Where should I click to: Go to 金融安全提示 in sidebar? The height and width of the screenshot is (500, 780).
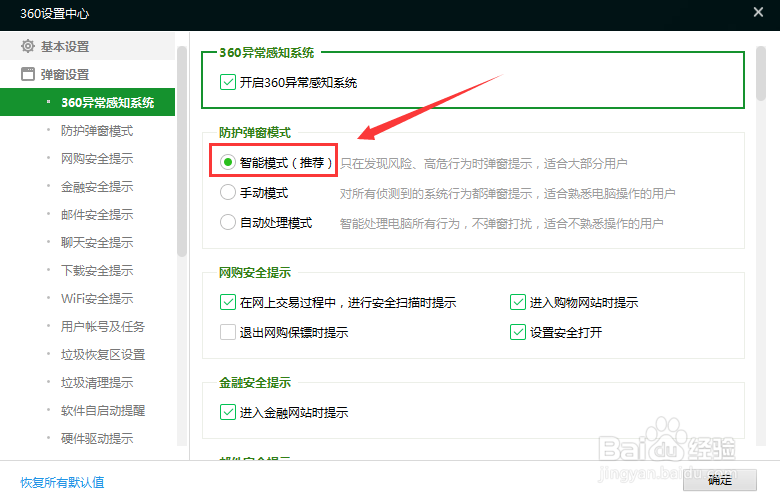coord(97,187)
